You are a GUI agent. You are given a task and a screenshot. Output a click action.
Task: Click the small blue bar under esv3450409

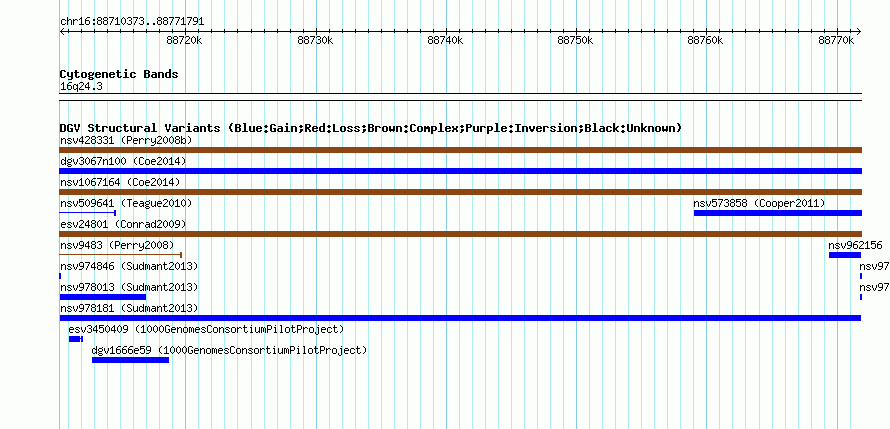coord(75,339)
